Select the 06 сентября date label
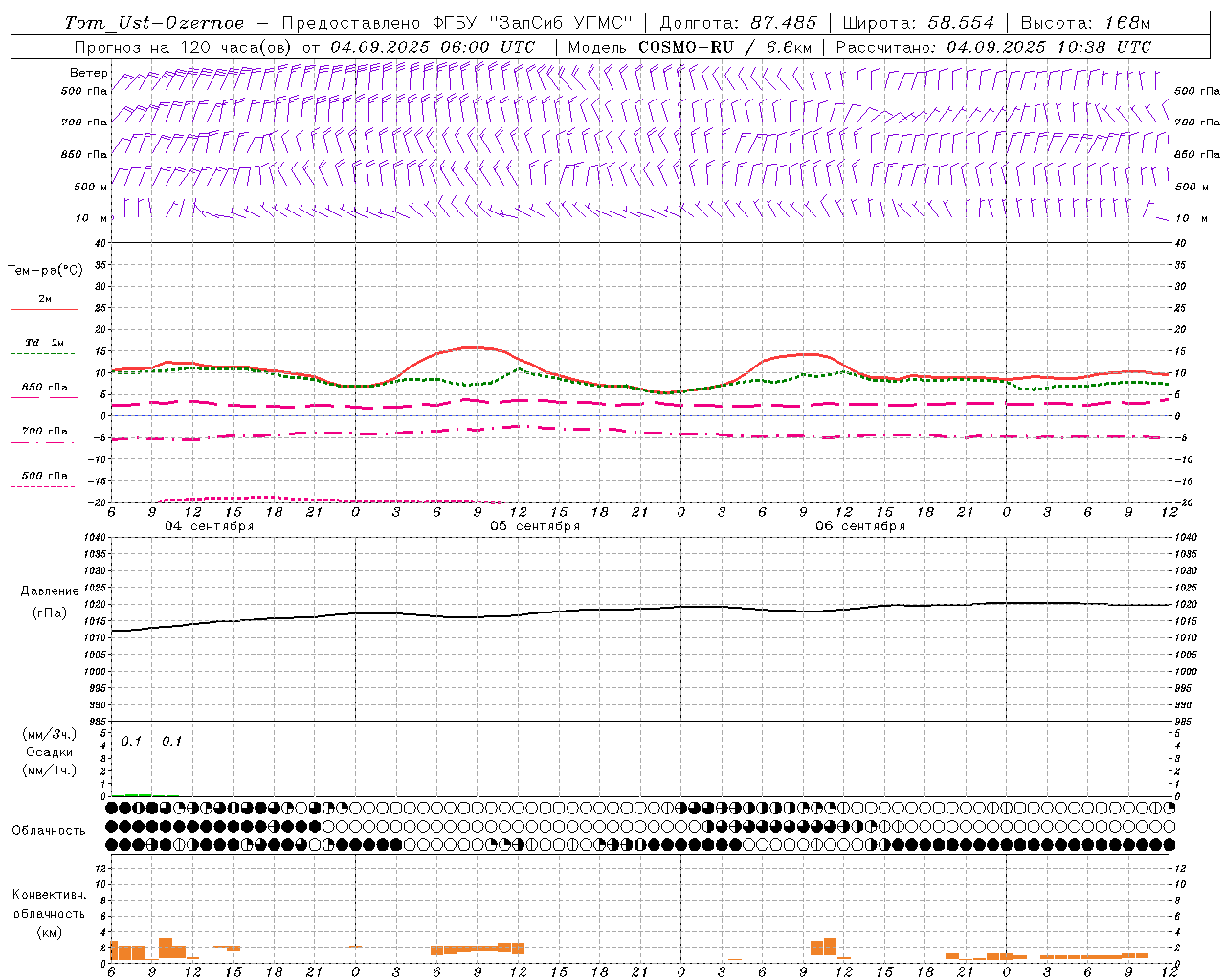The width and height of the screenshot is (1225, 980). point(860,526)
